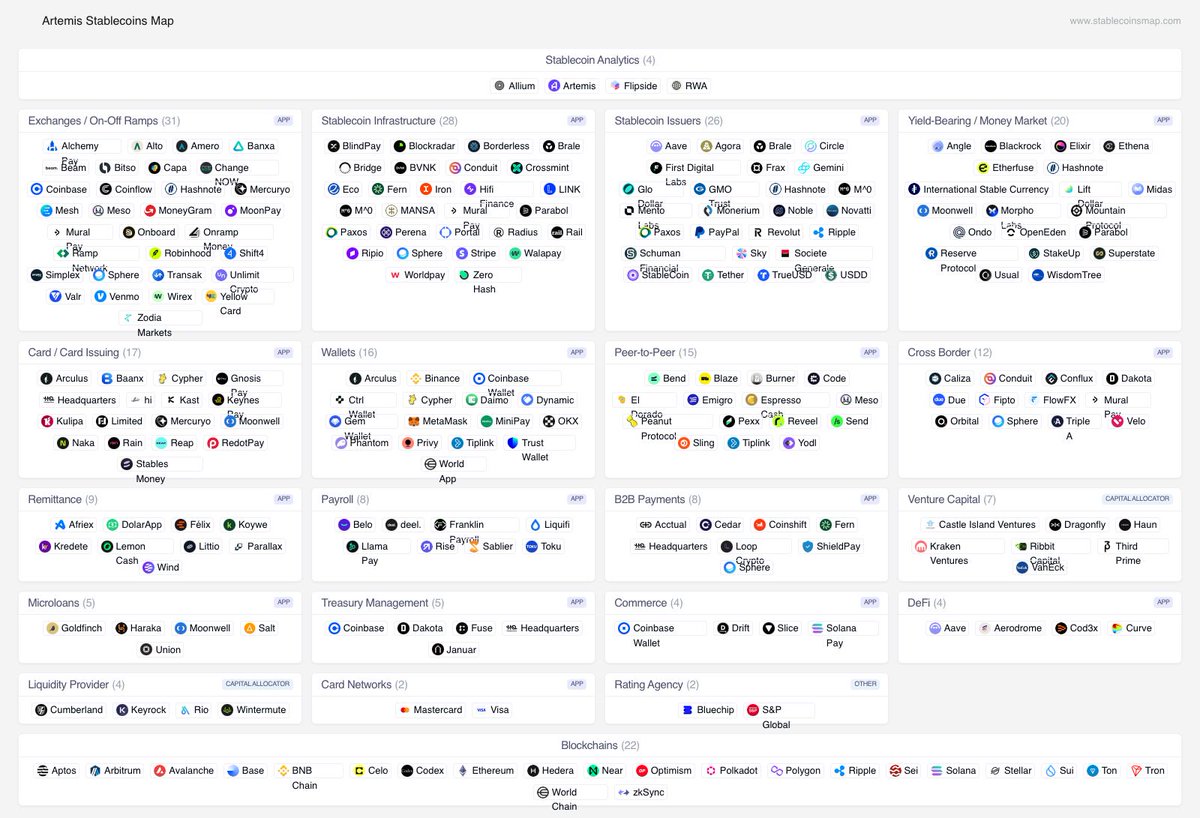Select the MoneyGram logo icon
The width and height of the screenshot is (1200, 818).
tap(150, 211)
